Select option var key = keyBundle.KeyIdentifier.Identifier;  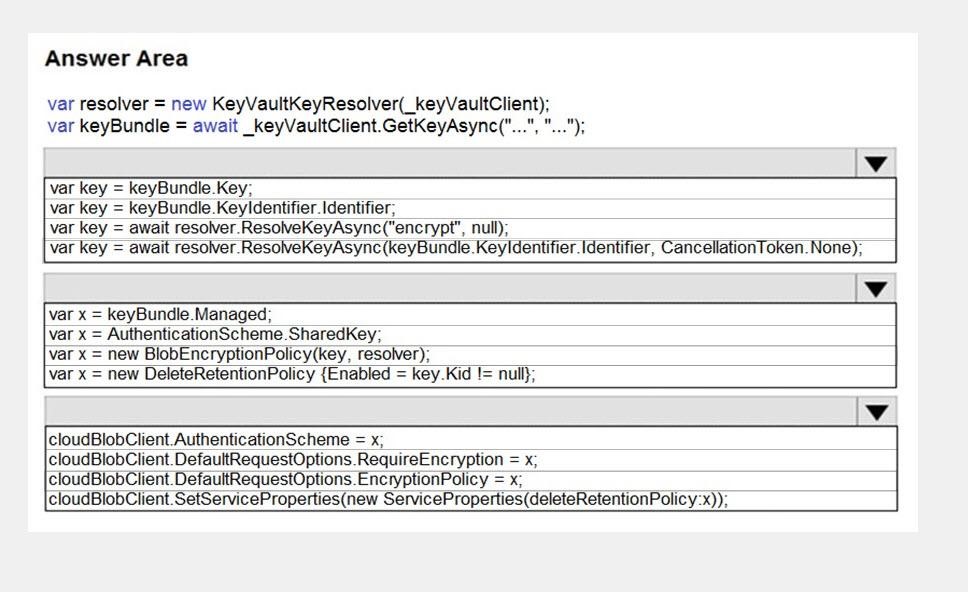tap(470, 208)
